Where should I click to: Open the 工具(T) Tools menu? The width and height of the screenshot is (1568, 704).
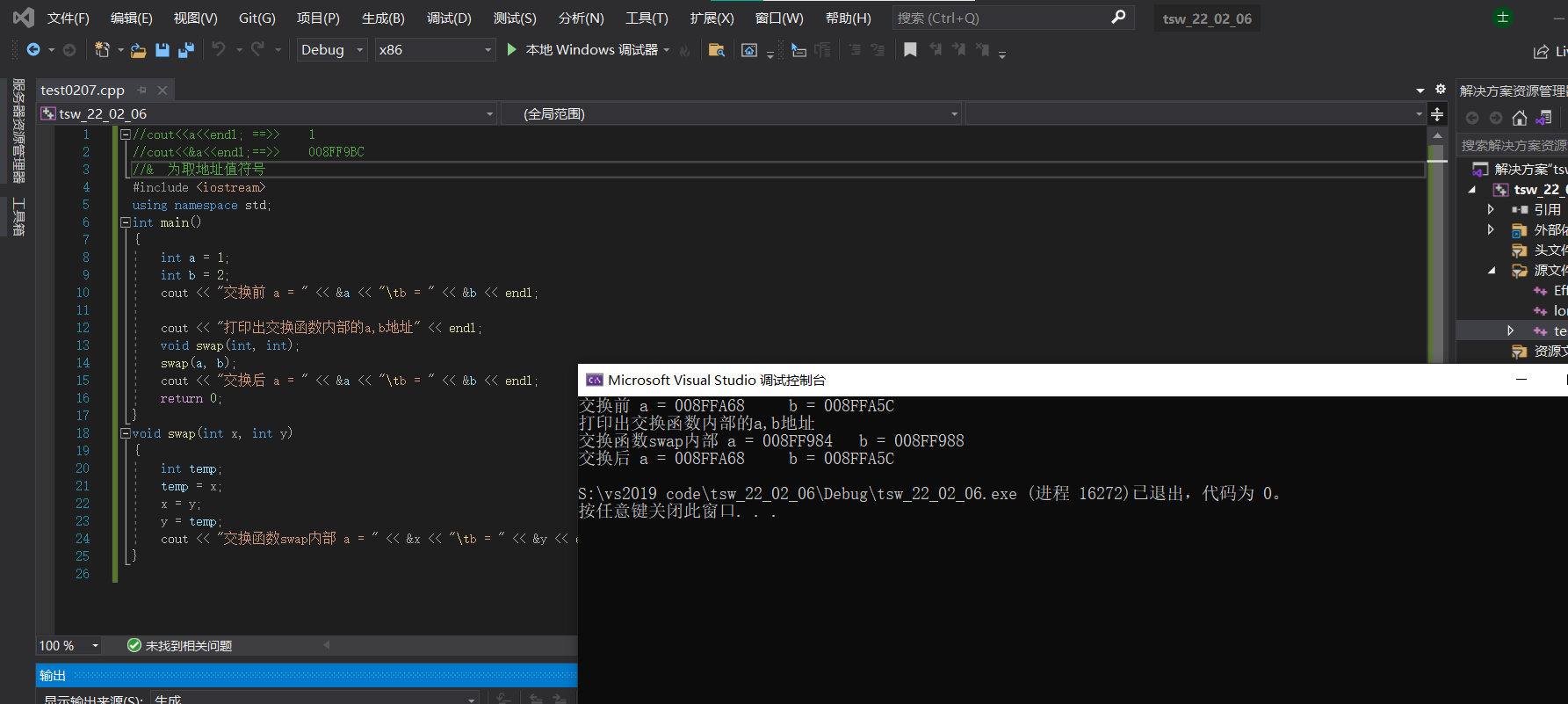(x=647, y=18)
